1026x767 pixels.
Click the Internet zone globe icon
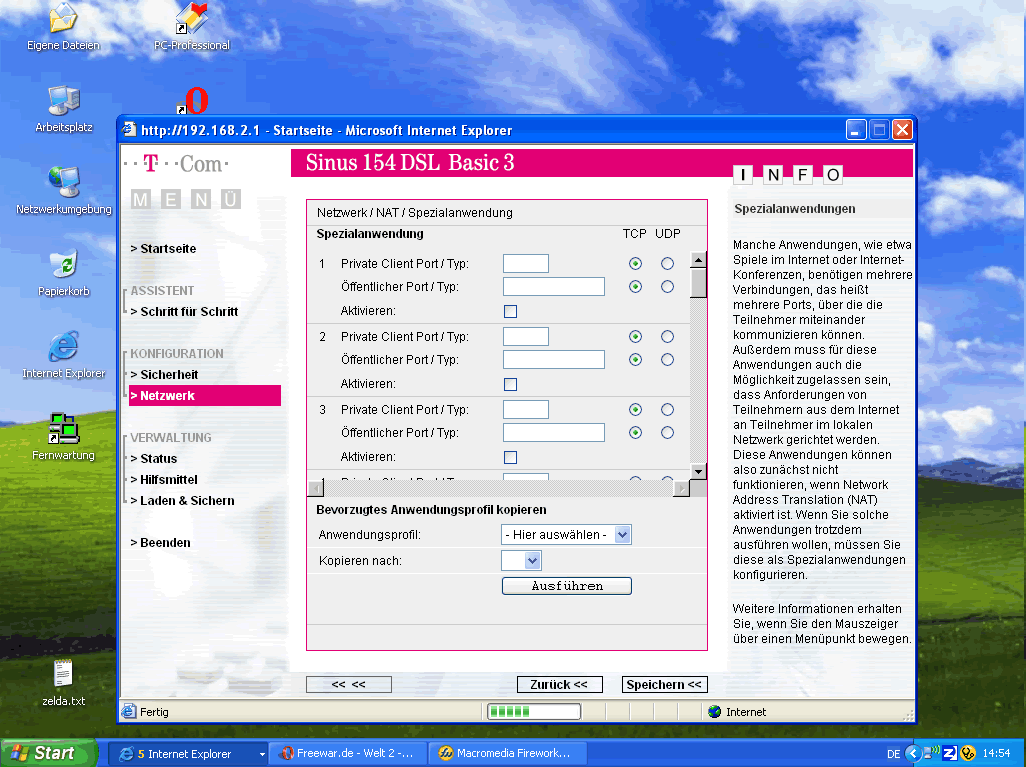pos(715,711)
